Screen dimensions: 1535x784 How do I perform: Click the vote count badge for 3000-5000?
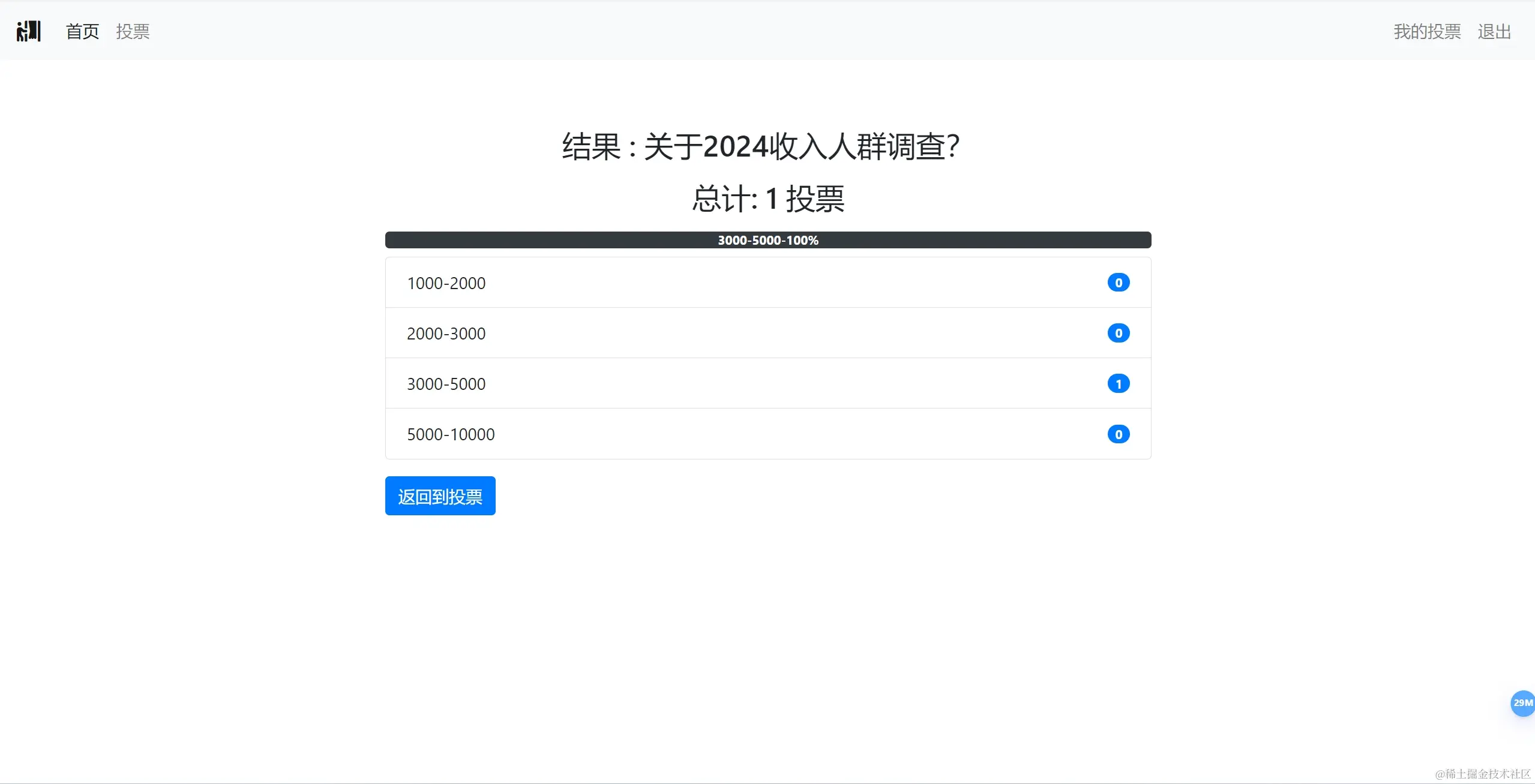click(x=1118, y=383)
